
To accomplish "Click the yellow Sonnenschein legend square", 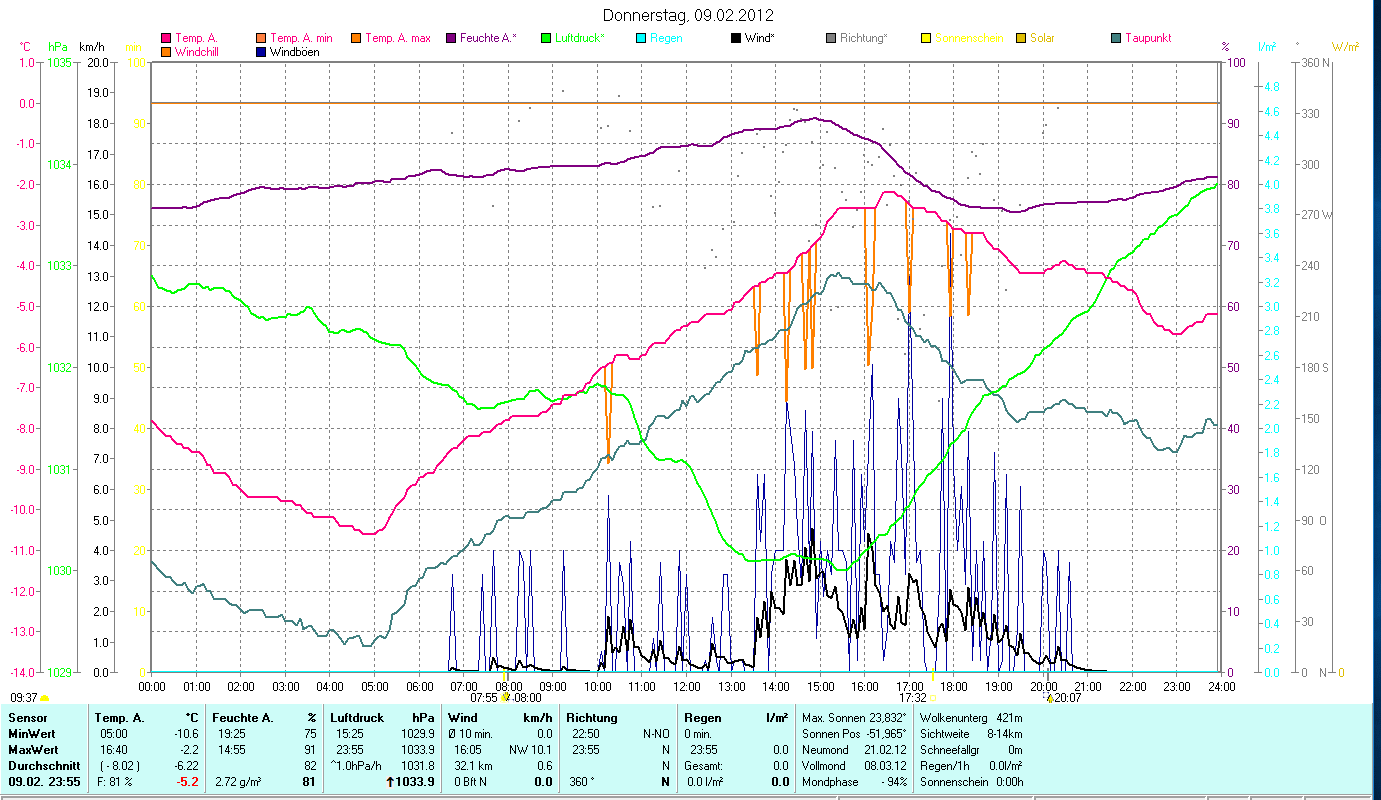I will pyautogui.click(x=925, y=39).
